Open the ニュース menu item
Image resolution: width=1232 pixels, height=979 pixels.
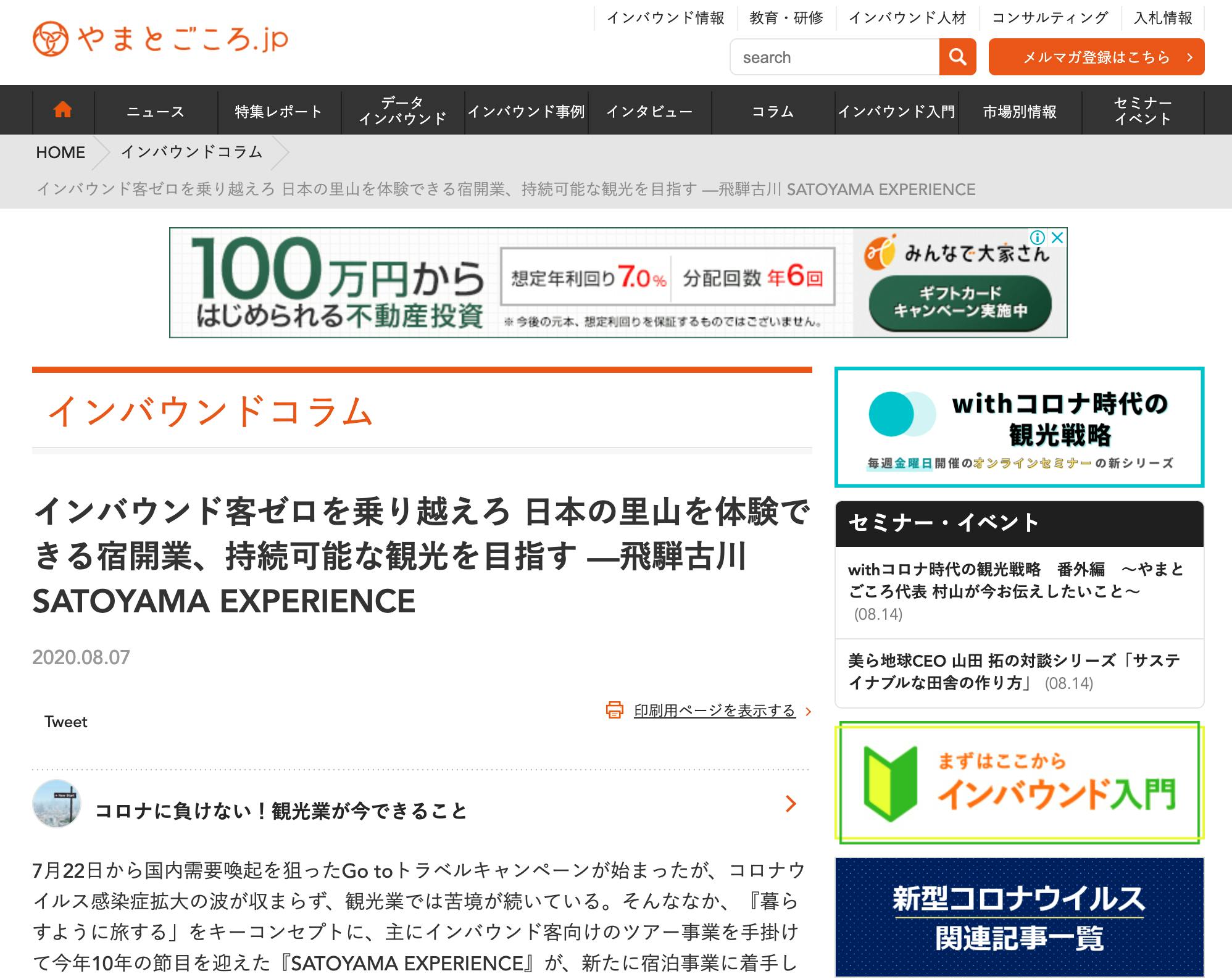[x=156, y=111]
